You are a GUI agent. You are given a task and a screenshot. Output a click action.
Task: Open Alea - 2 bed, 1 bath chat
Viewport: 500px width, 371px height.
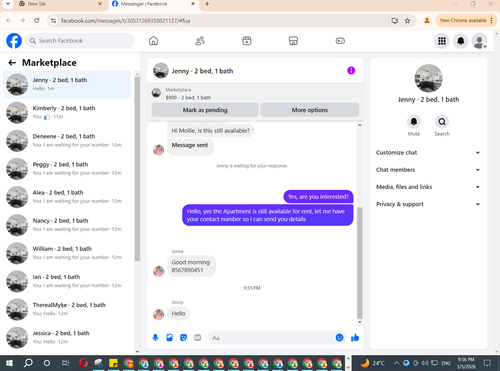tap(67, 197)
